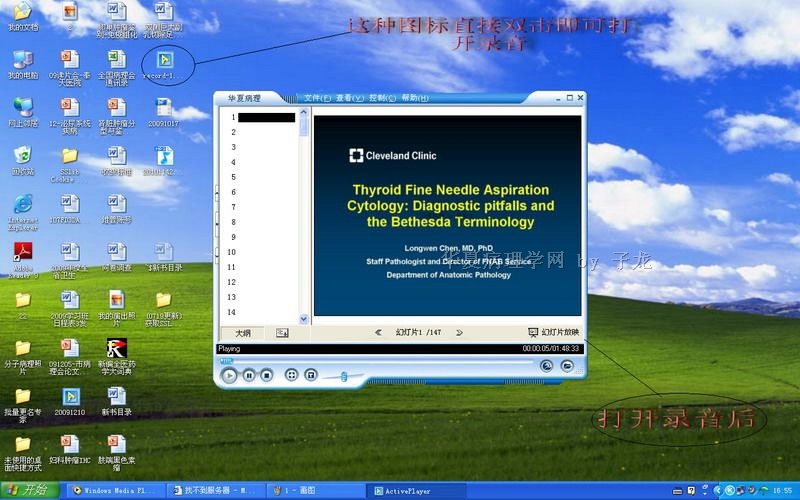The image size is (800, 500).
Task: Open the 帮助(H) menu
Action: tap(415, 98)
